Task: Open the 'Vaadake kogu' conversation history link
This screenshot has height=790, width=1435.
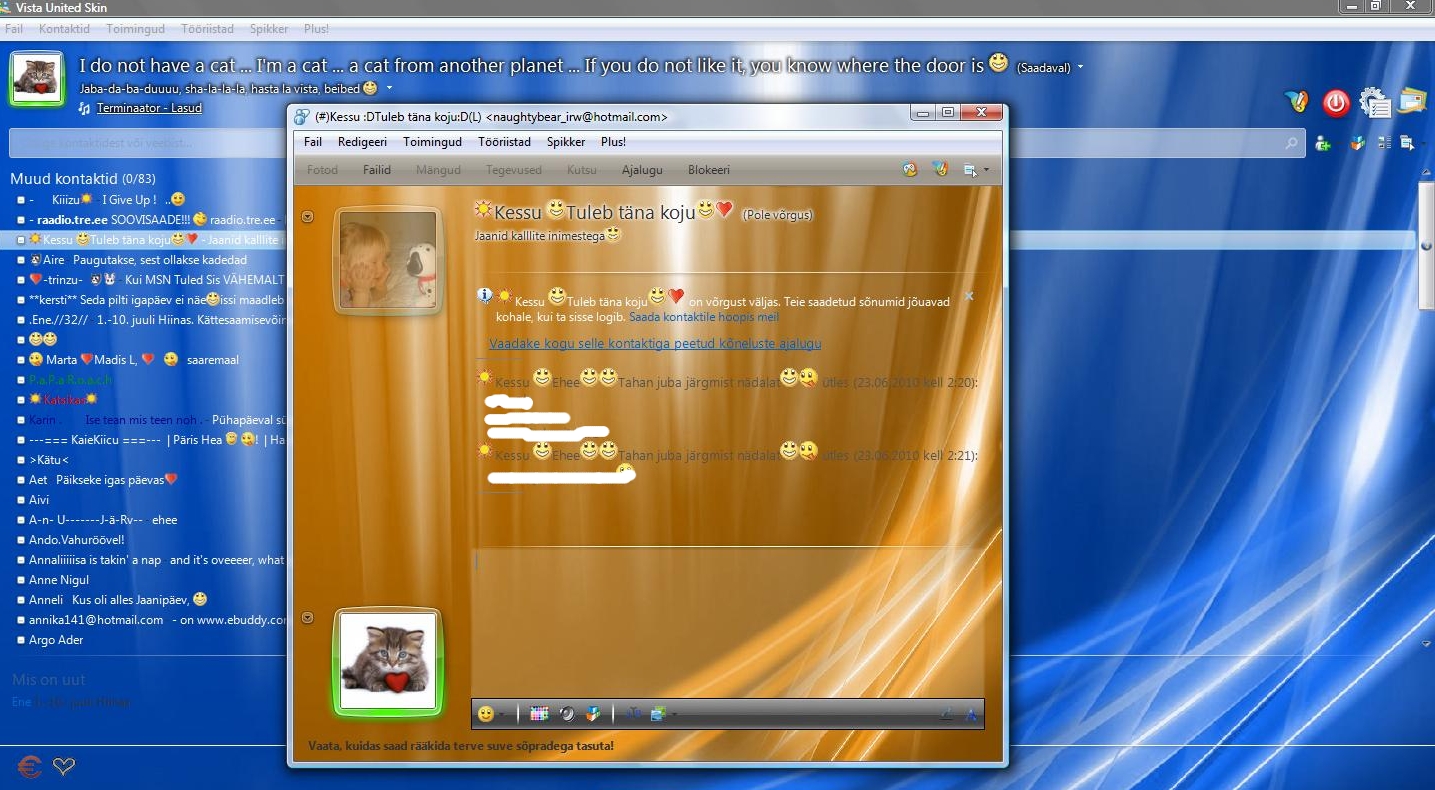Action: tap(655, 343)
